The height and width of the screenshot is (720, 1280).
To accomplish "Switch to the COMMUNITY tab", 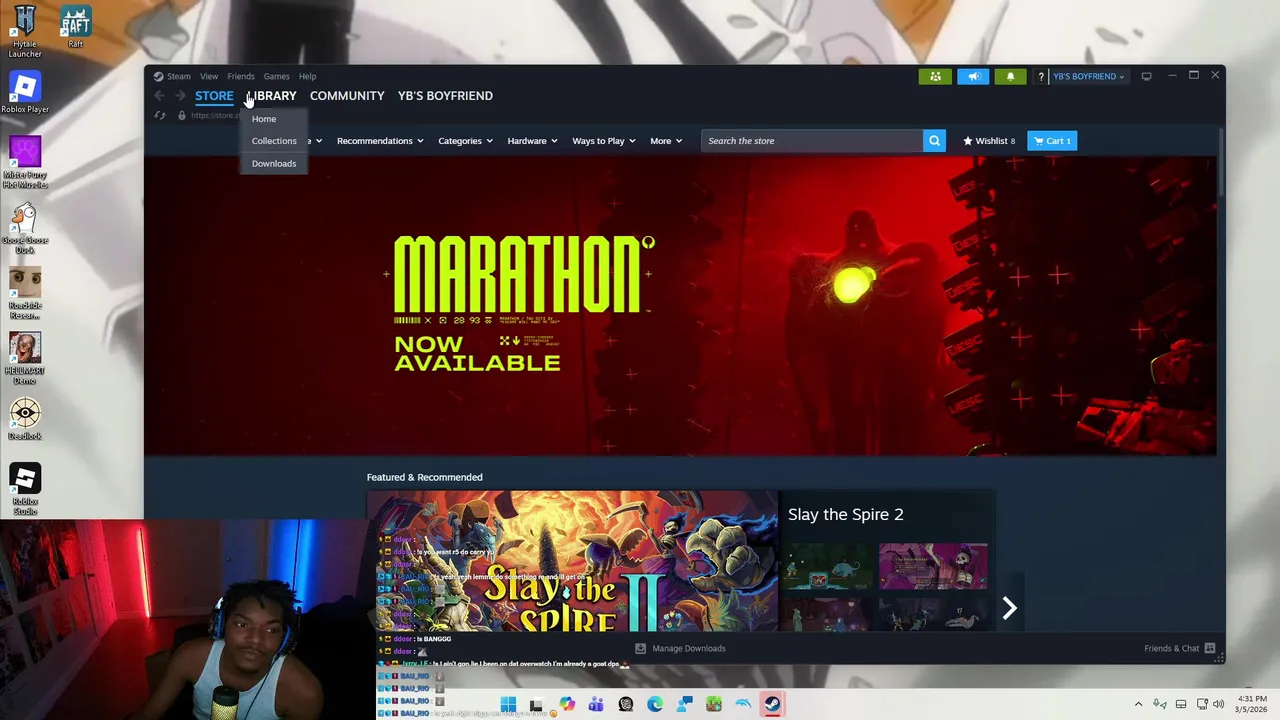I will click(x=347, y=96).
